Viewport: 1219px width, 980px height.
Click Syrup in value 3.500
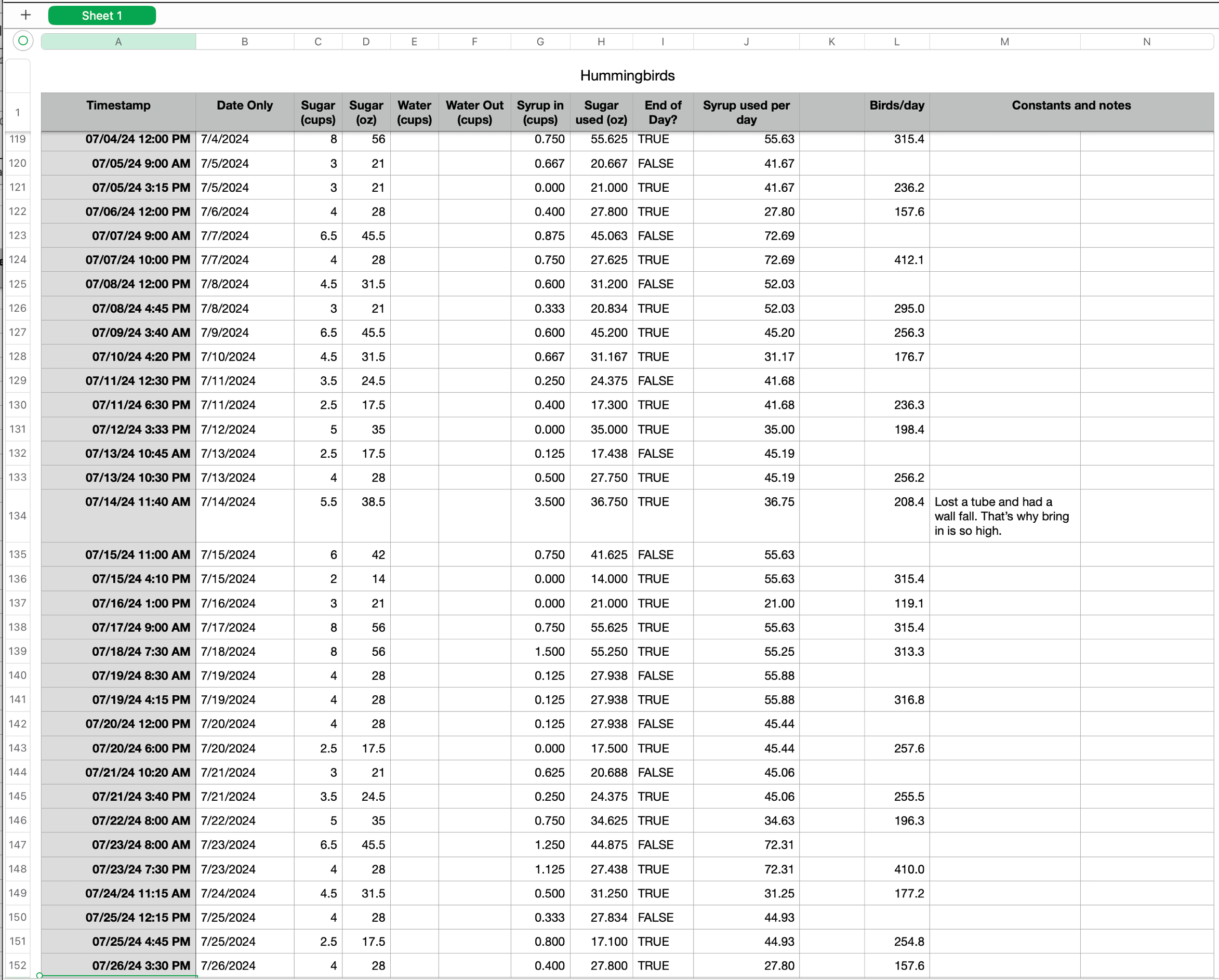pyautogui.click(x=549, y=502)
